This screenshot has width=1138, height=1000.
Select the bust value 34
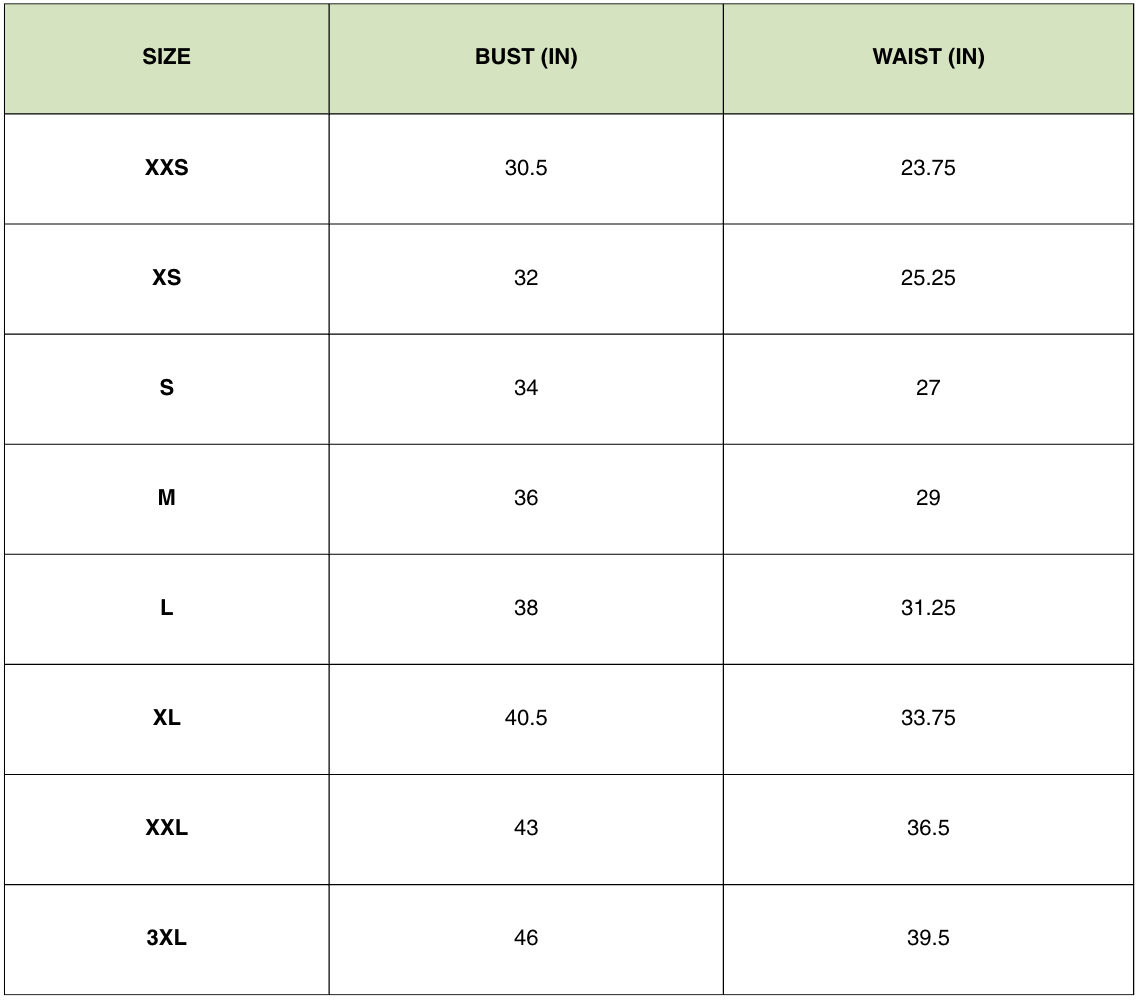(x=526, y=388)
